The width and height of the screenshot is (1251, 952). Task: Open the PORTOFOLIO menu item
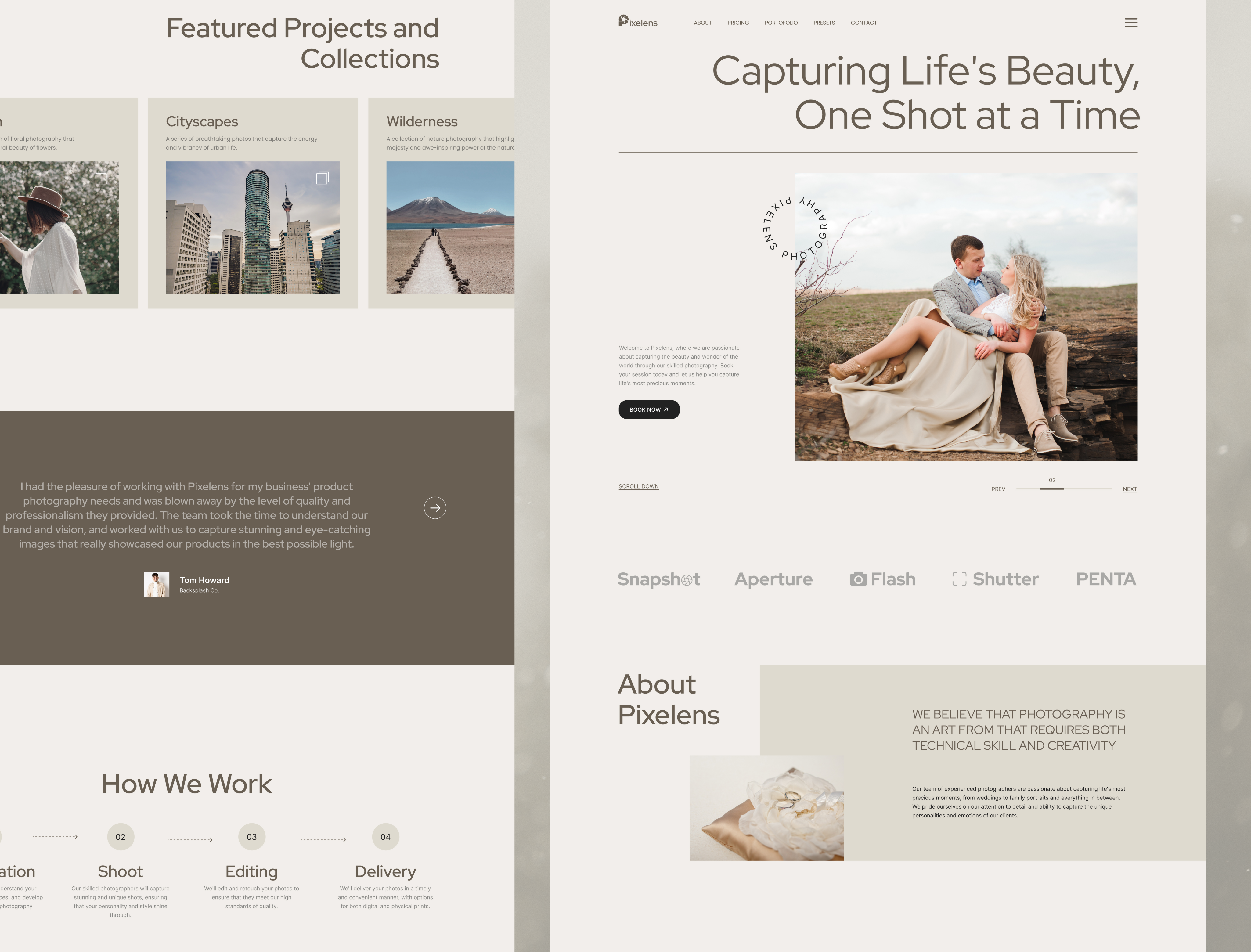(x=781, y=23)
